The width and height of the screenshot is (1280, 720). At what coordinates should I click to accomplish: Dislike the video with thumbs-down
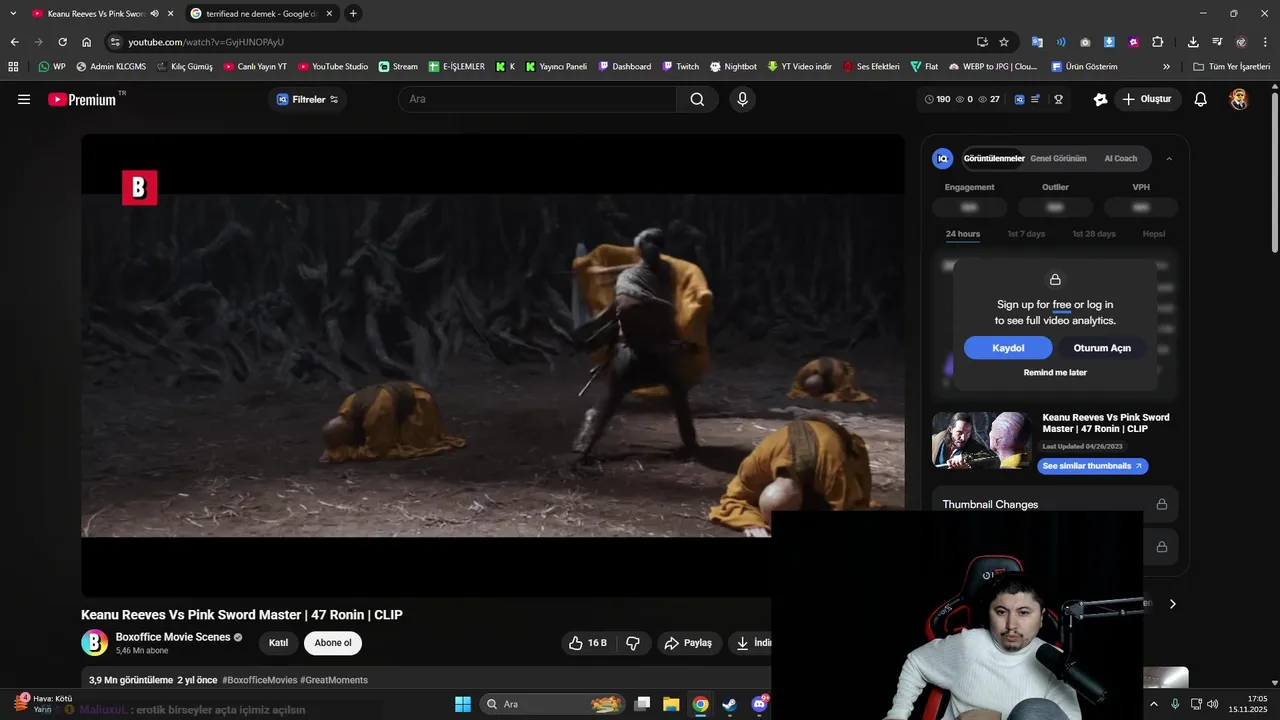633,643
